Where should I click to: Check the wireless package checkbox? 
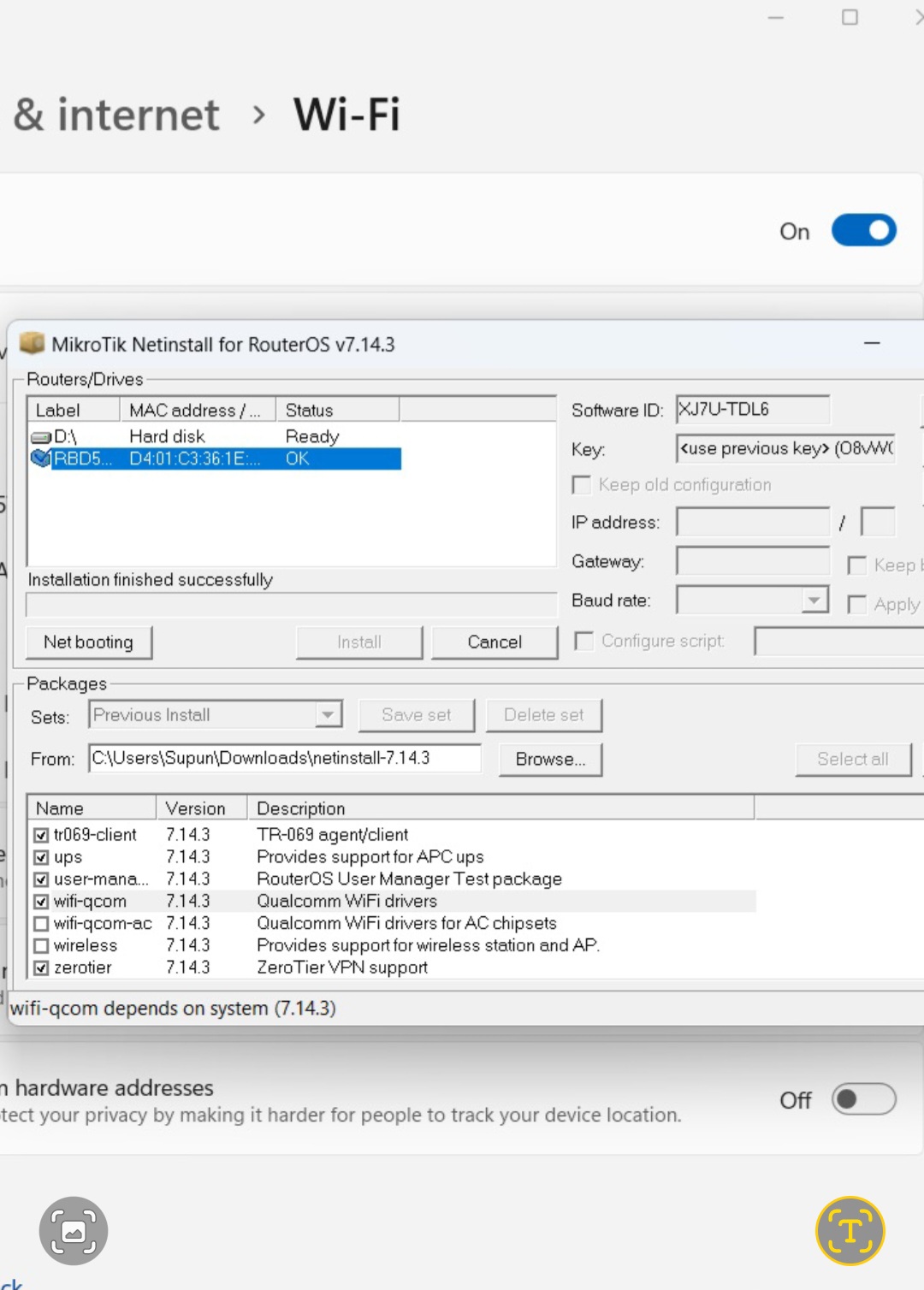tap(41, 945)
